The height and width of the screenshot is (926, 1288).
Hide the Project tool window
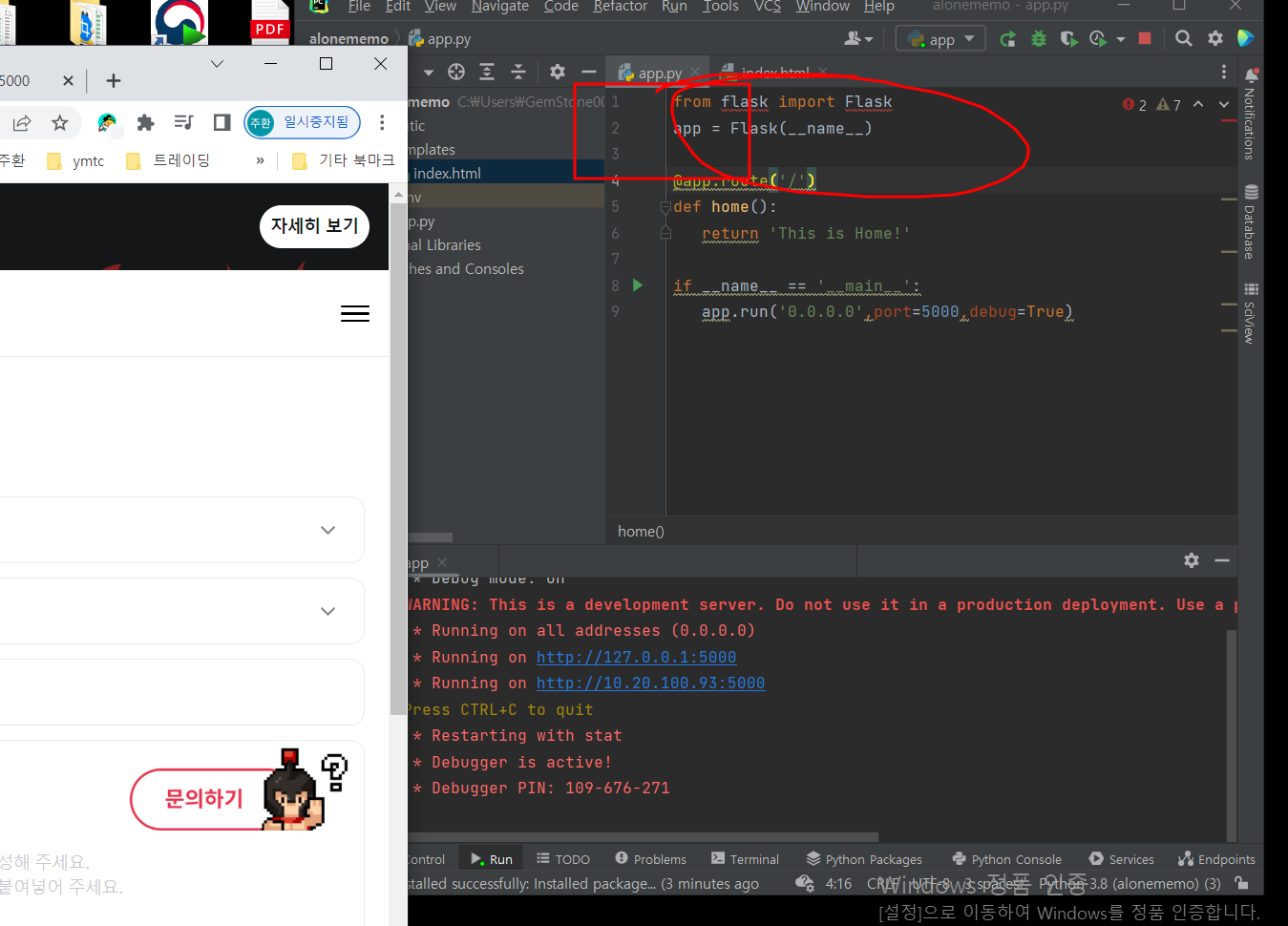pyautogui.click(x=589, y=72)
